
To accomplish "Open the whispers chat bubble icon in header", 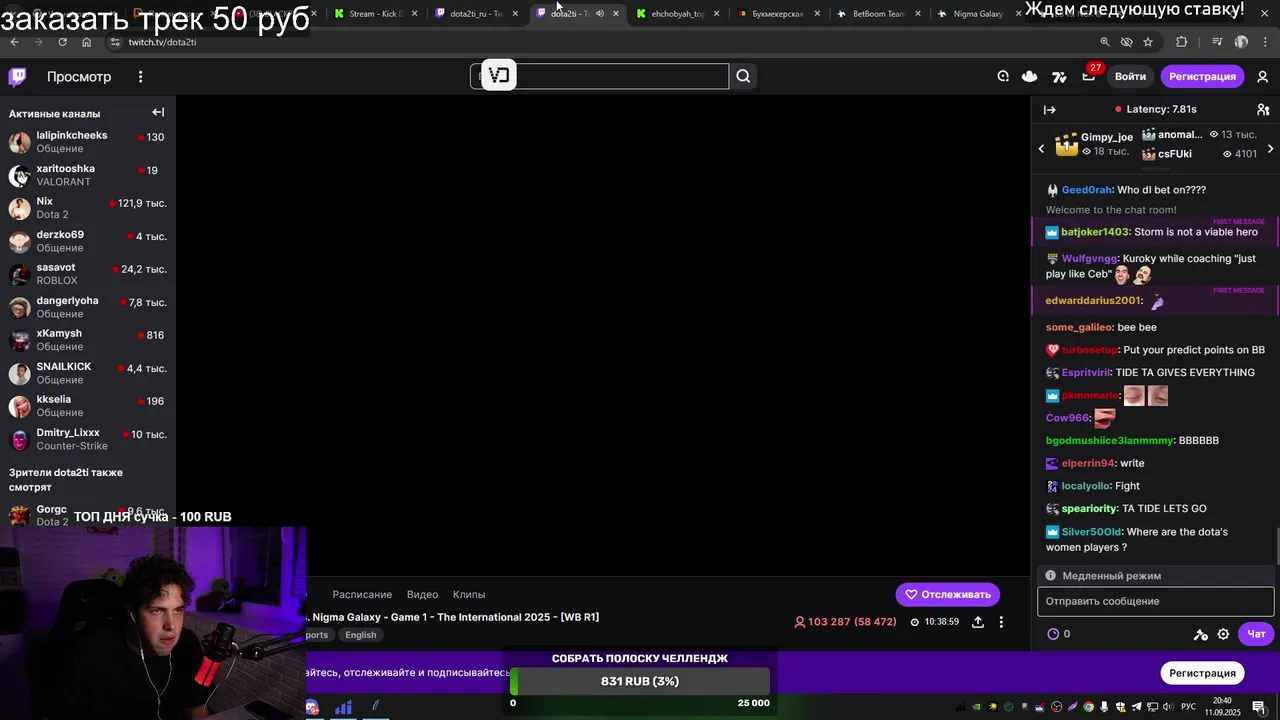I will 1003,76.
